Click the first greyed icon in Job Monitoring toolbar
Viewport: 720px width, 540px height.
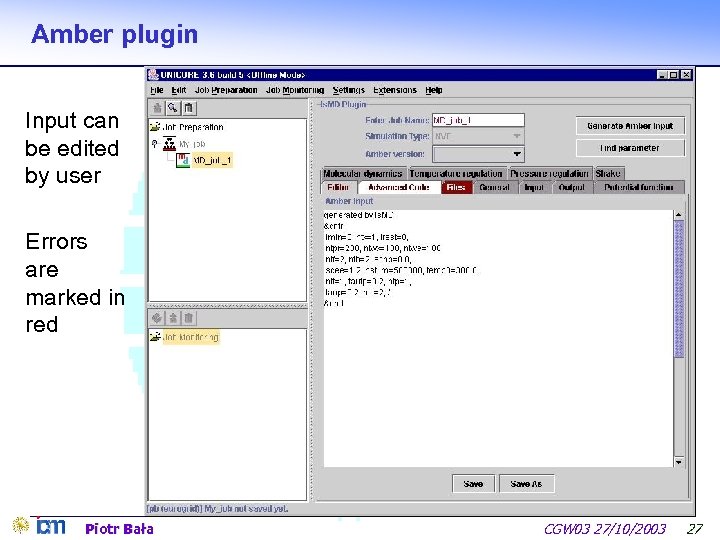[x=157, y=318]
